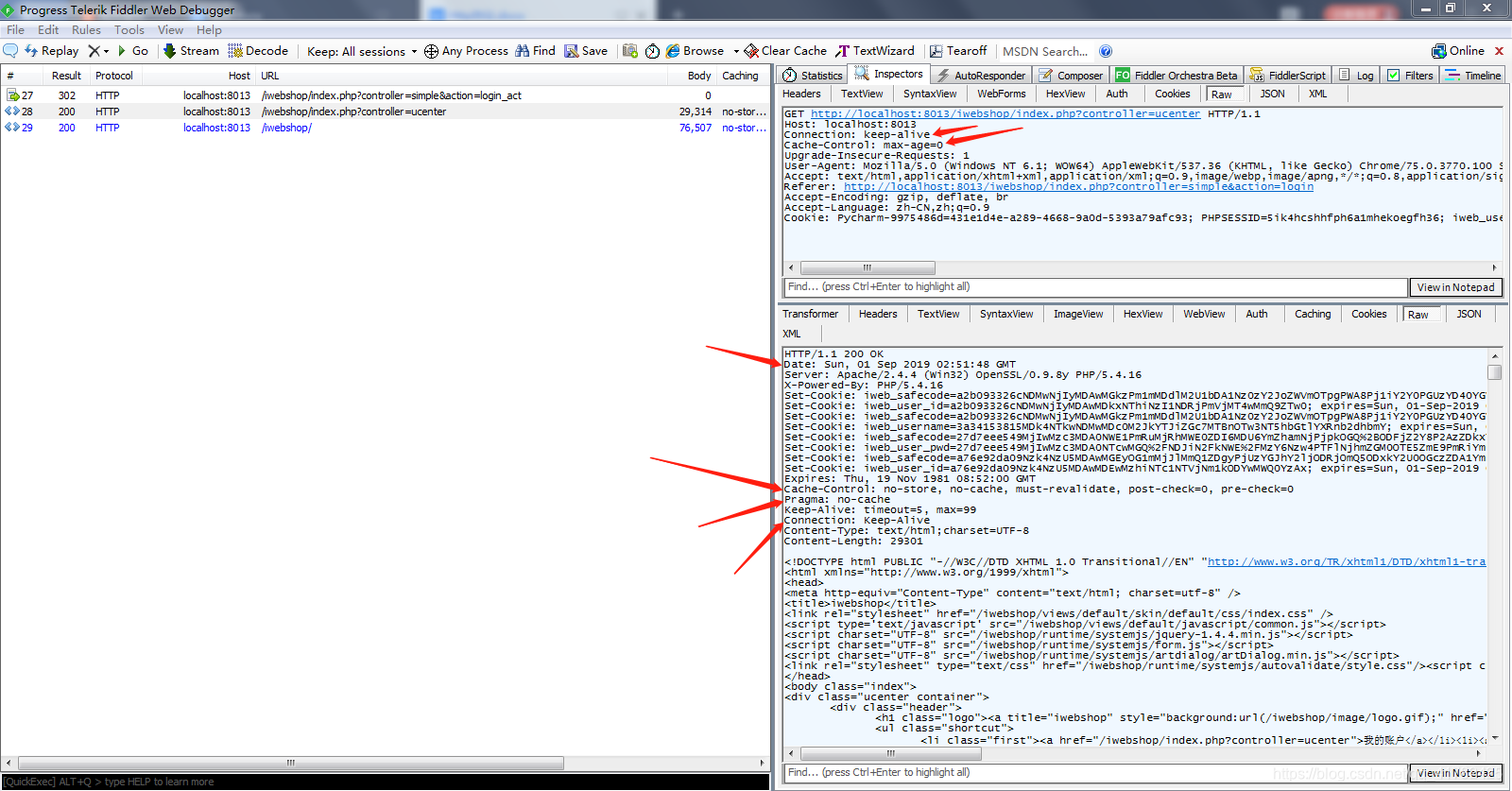Select session 27 login_act row

tap(386, 95)
